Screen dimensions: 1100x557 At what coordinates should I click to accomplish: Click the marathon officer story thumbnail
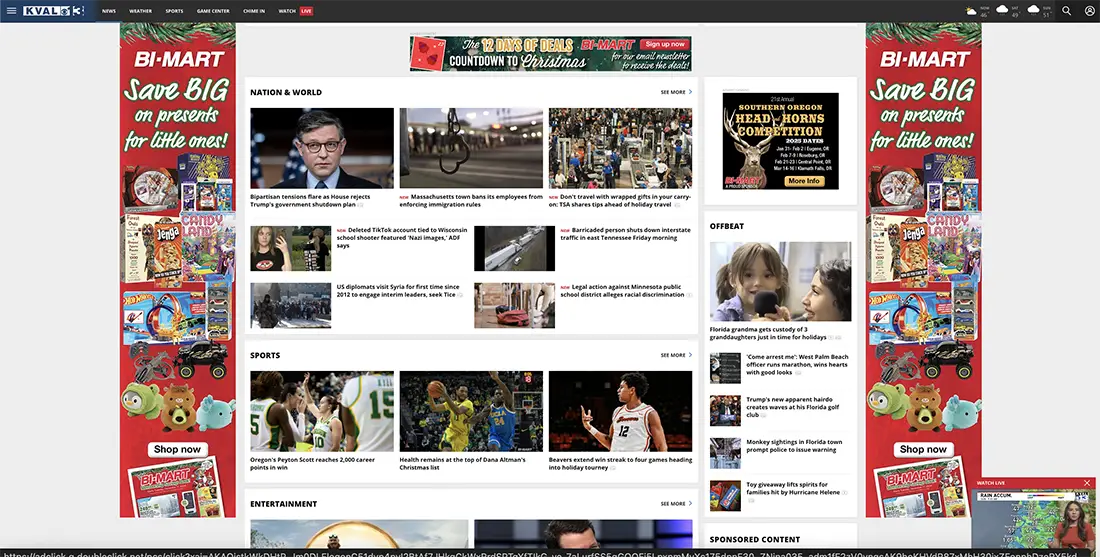(x=725, y=368)
